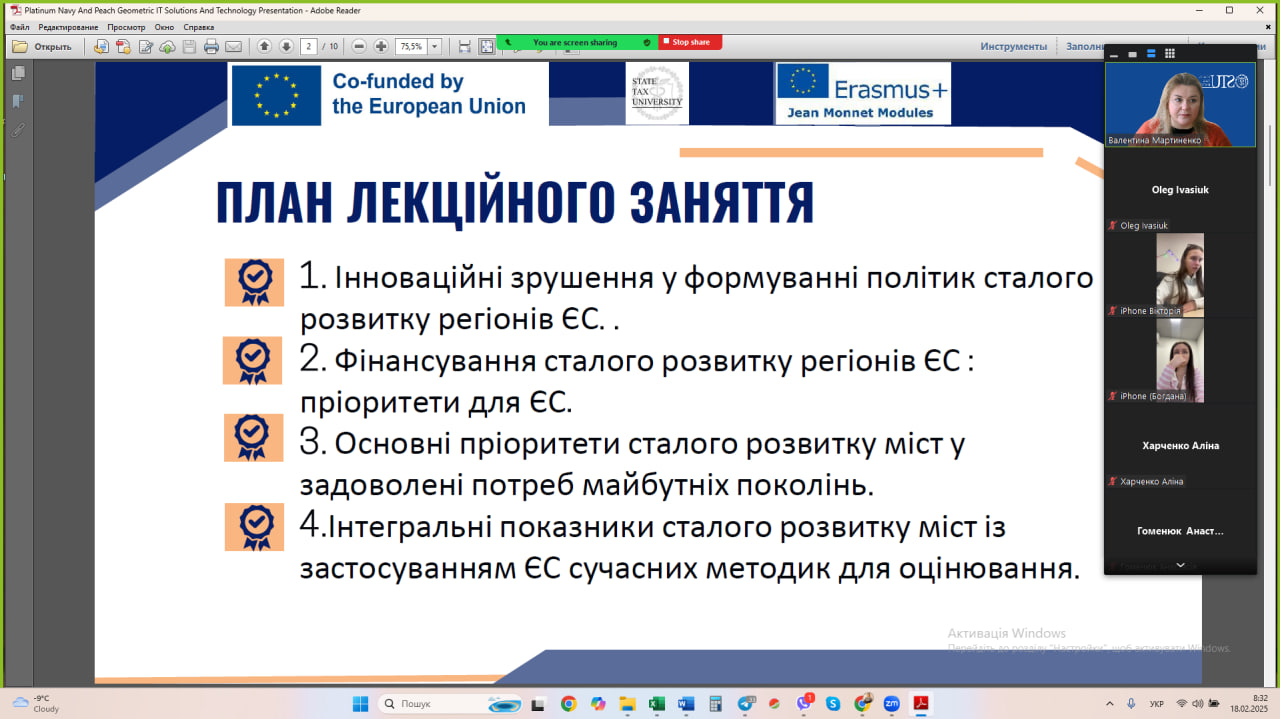Click the Save floppy disk icon

point(189,46)
